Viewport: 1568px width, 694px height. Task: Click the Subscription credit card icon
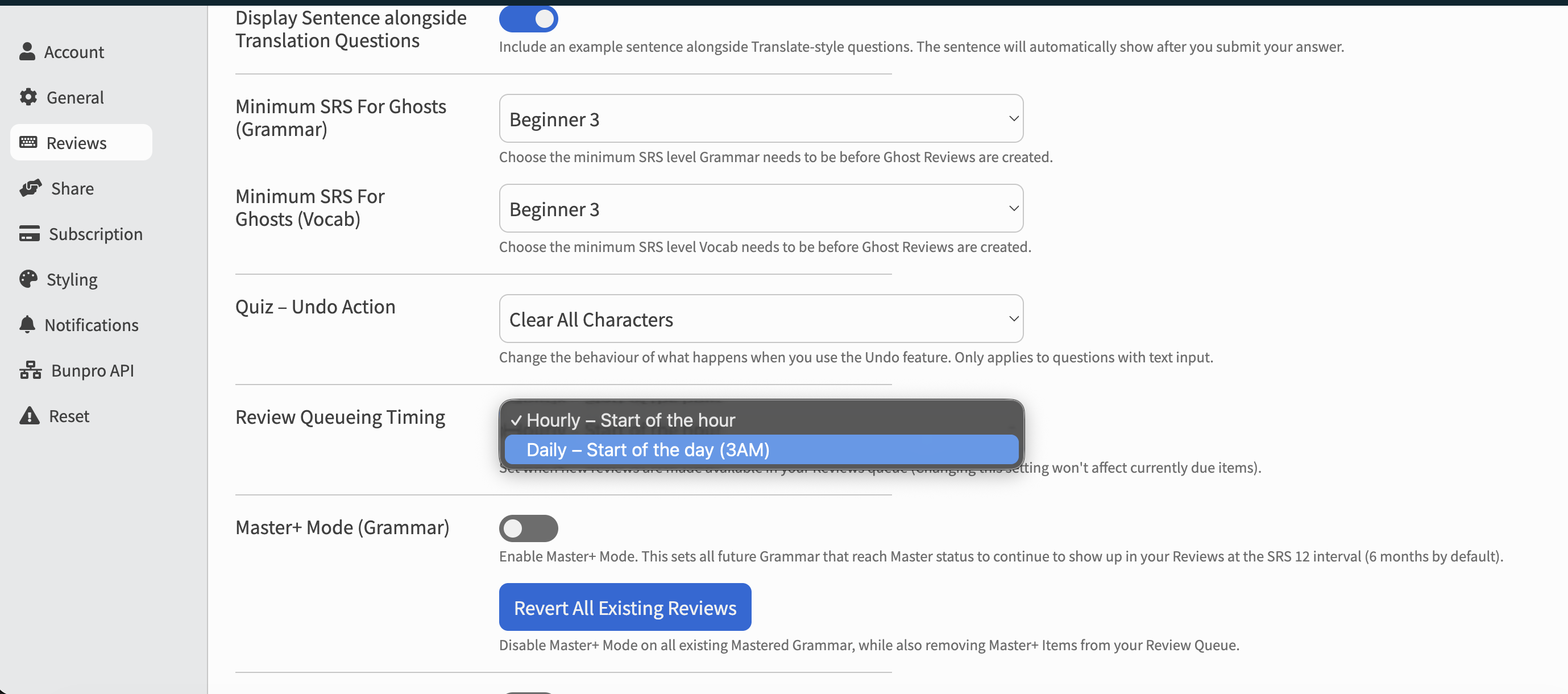coord(29,234)
